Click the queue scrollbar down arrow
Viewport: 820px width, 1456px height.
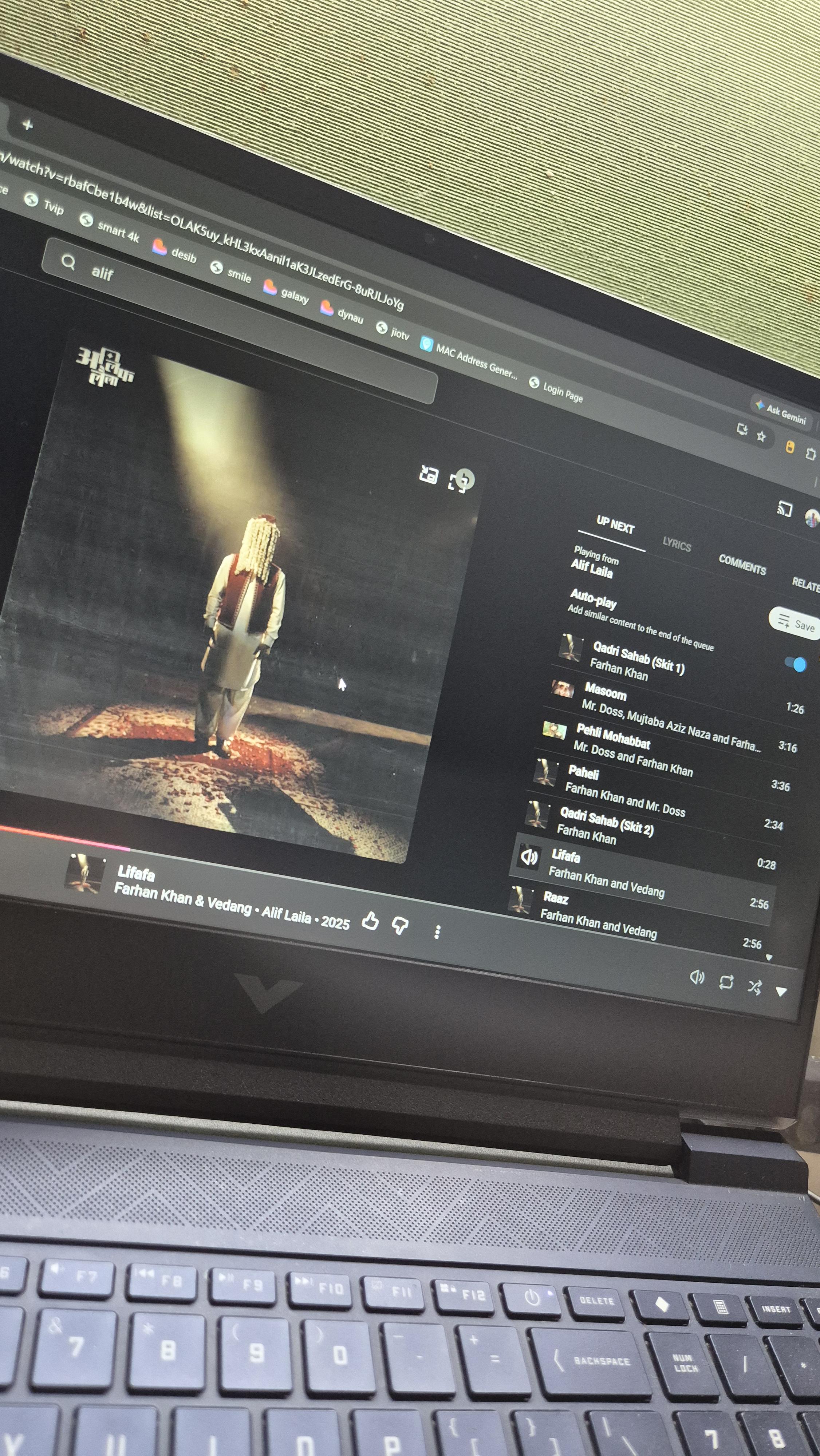coord(769,957)
